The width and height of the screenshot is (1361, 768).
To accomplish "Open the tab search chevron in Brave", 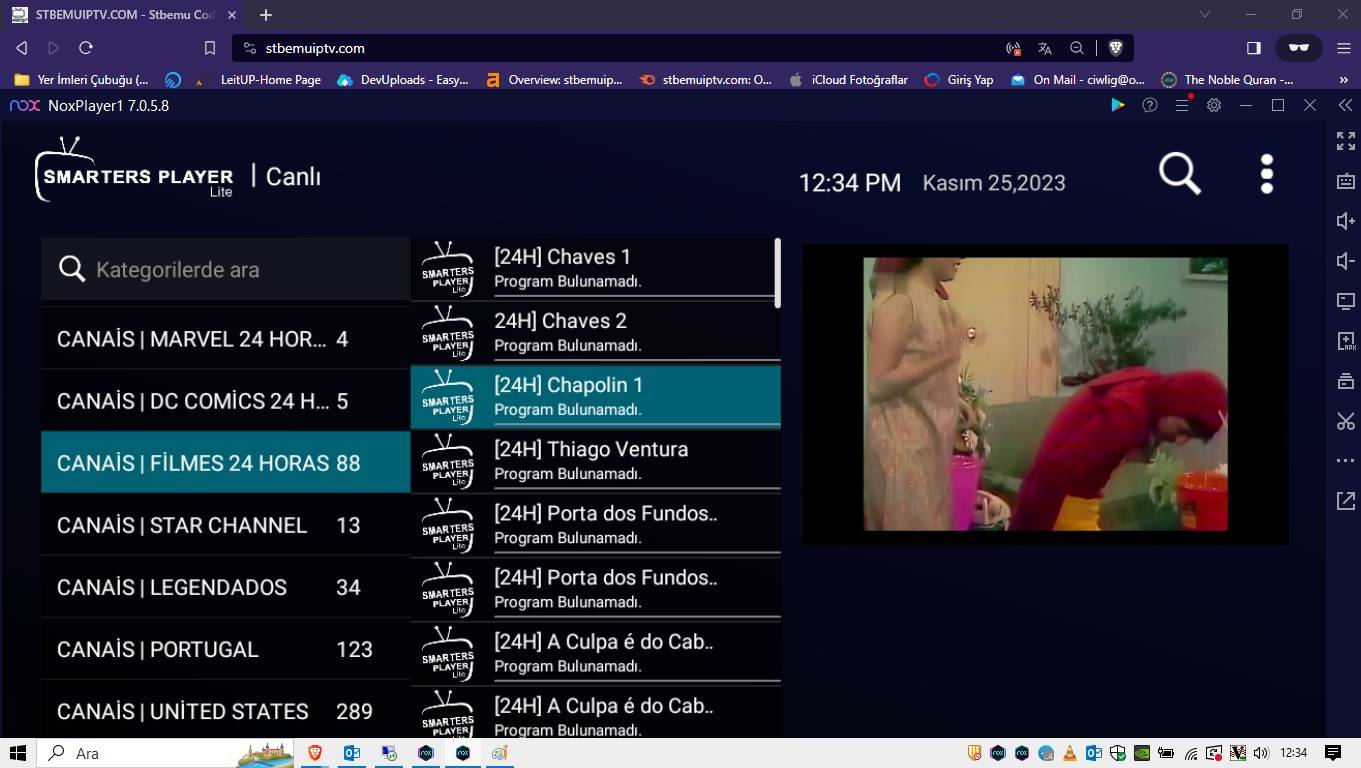I will click(x=1205, y=15).
